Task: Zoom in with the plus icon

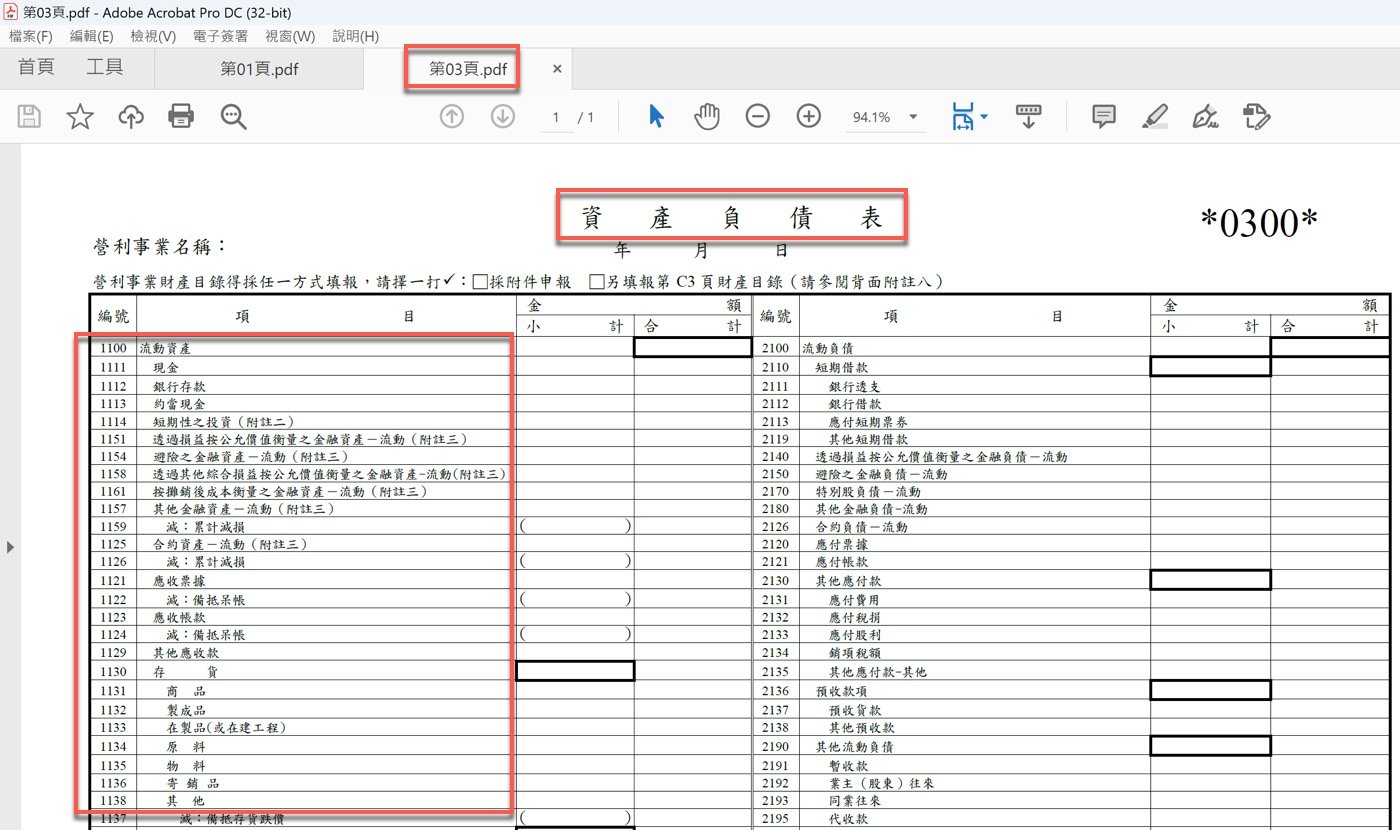Action: click(x=808, y=117)
